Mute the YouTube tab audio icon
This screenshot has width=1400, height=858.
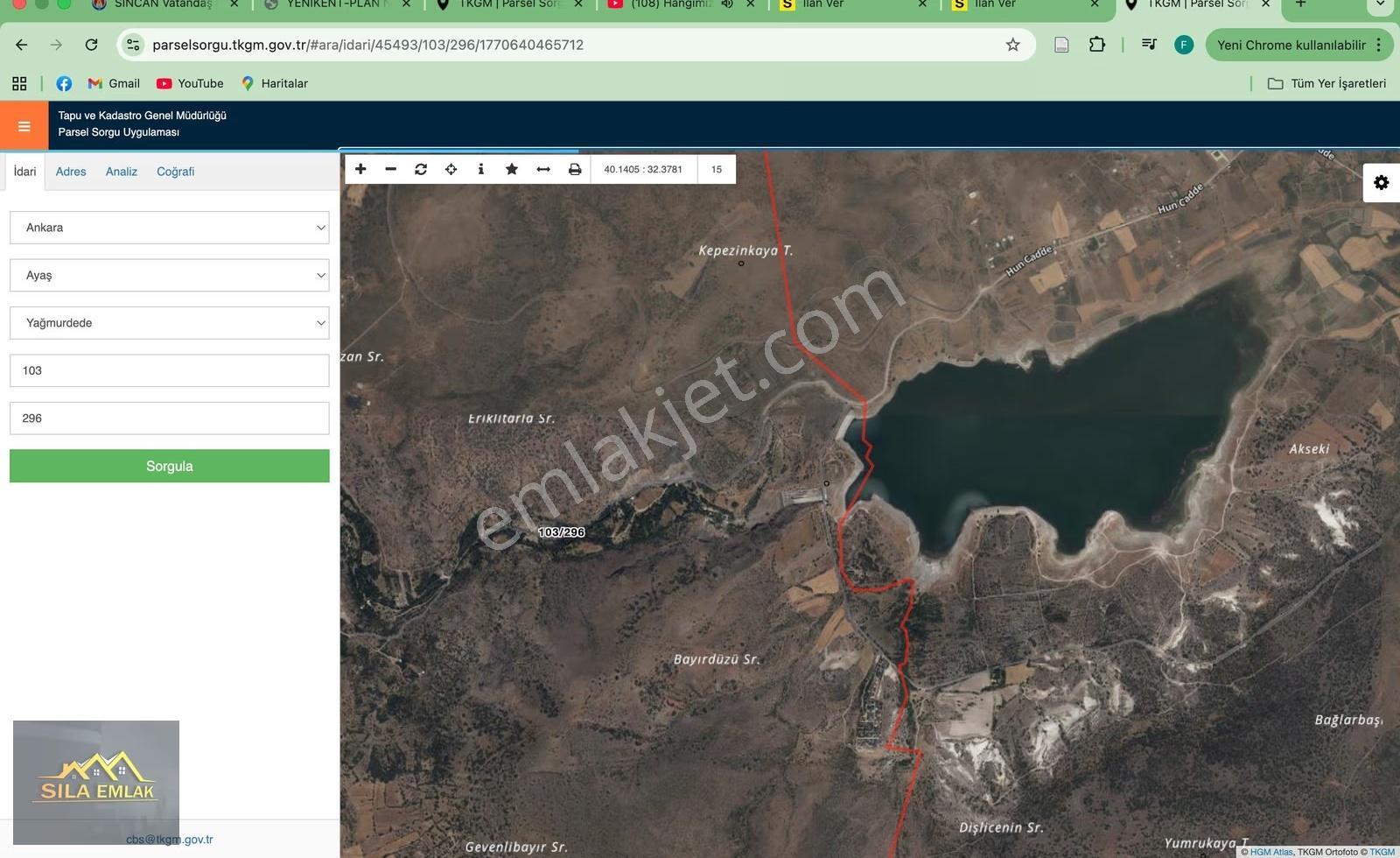click(x=727, y=4)
